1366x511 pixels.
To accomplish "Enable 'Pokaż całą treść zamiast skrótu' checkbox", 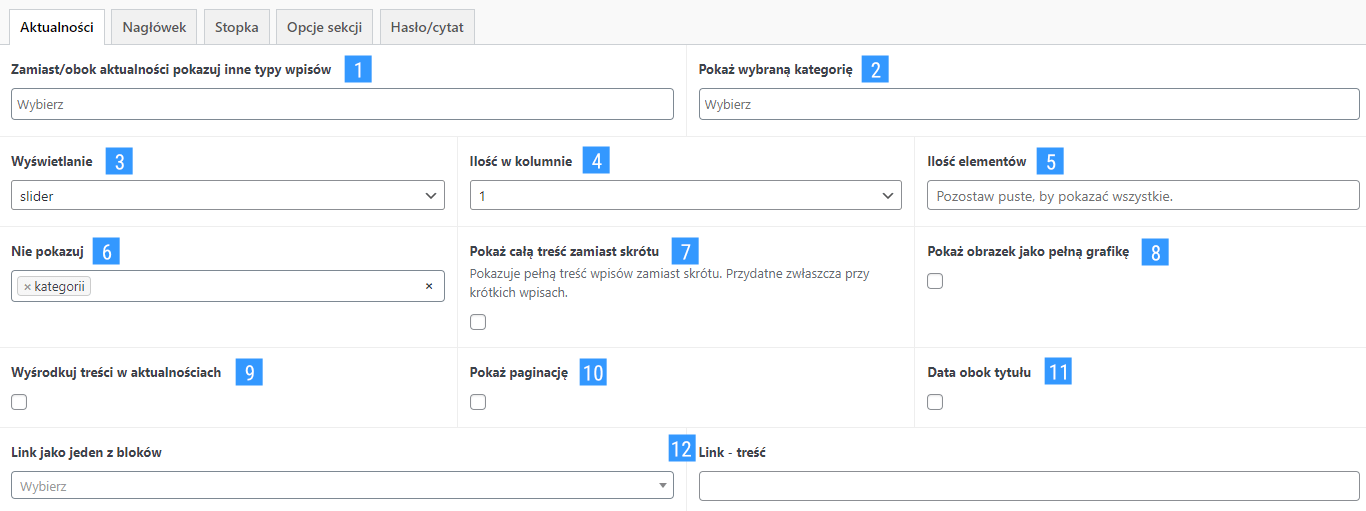I will 478,322.
